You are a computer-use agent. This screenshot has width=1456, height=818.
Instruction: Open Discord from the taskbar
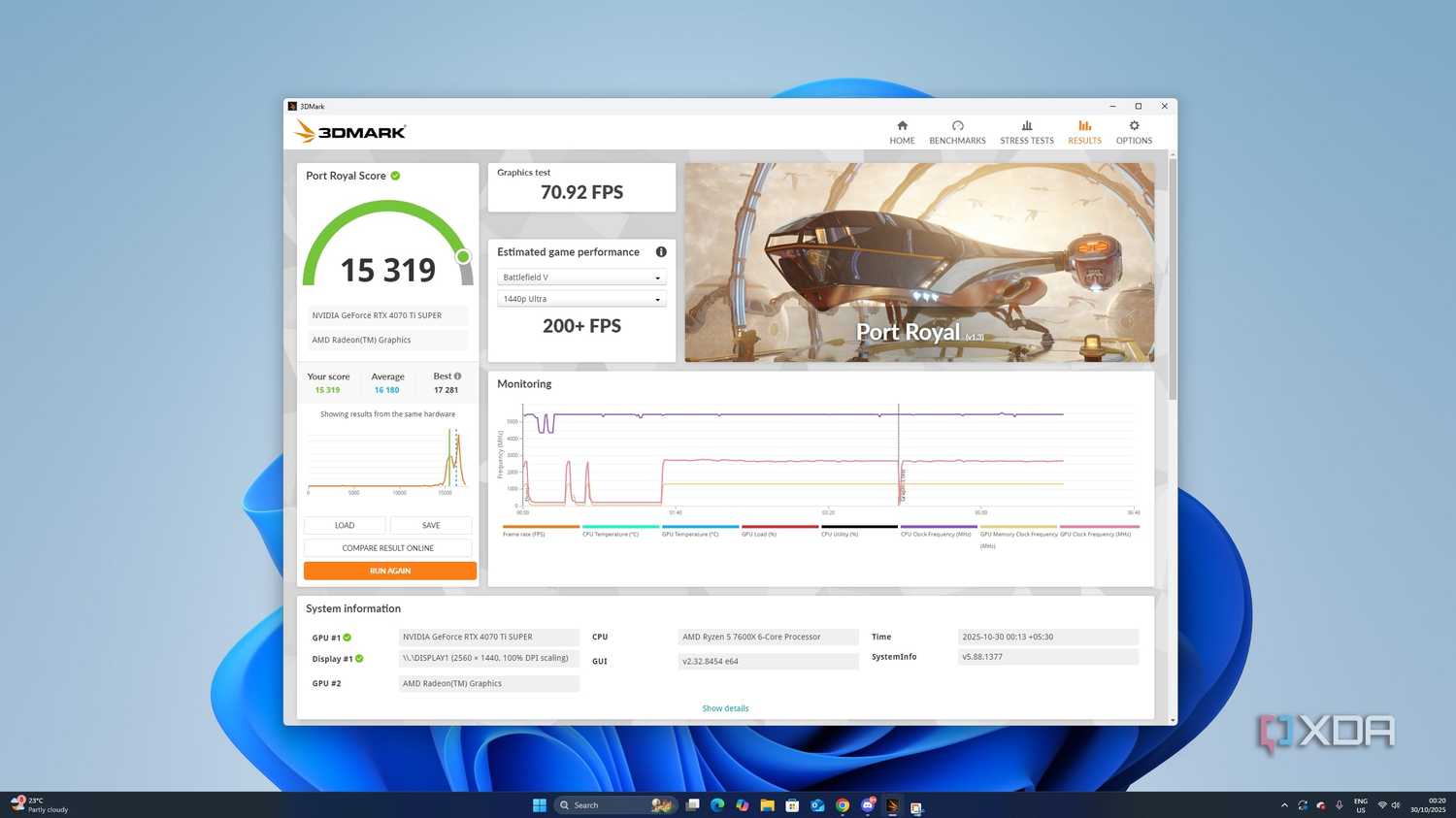pos(868,805)
